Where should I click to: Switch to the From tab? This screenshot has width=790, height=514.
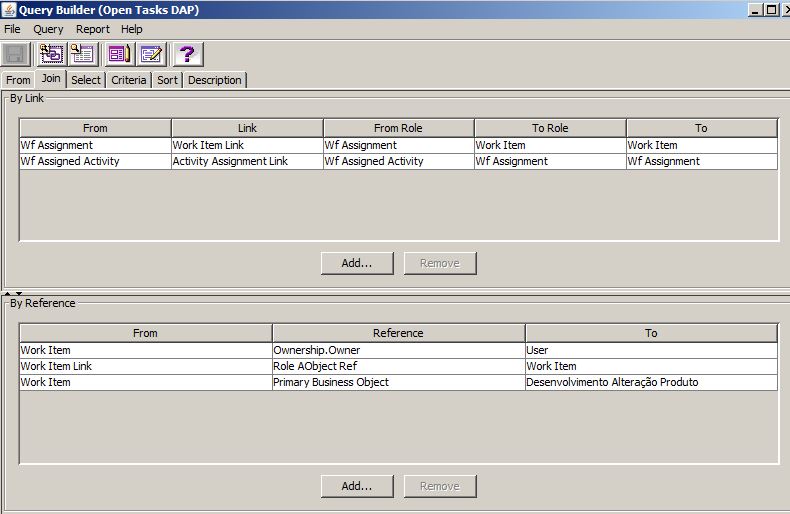pos(18,80)
